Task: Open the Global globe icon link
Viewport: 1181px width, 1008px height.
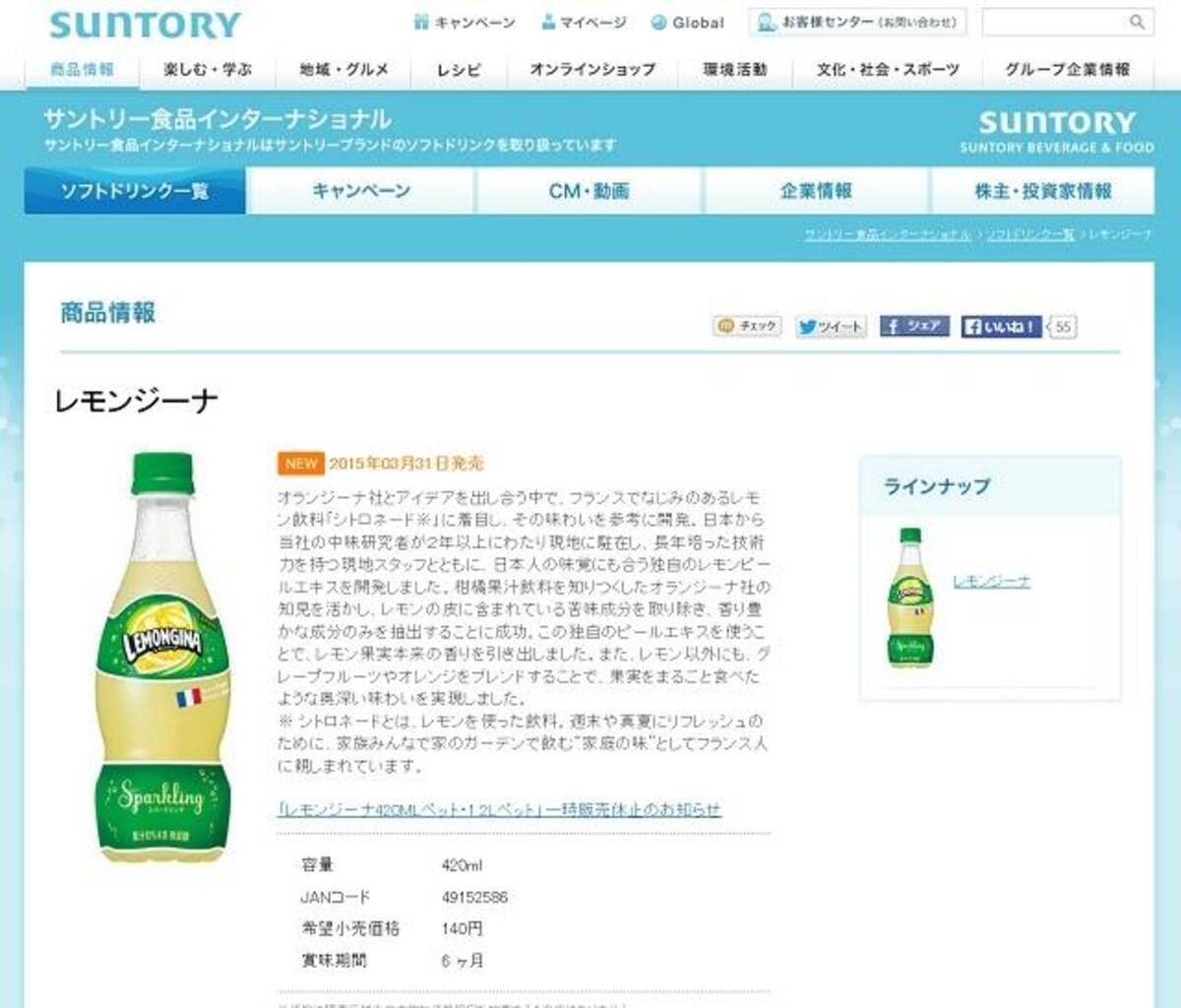Action: tap(687, 22)
